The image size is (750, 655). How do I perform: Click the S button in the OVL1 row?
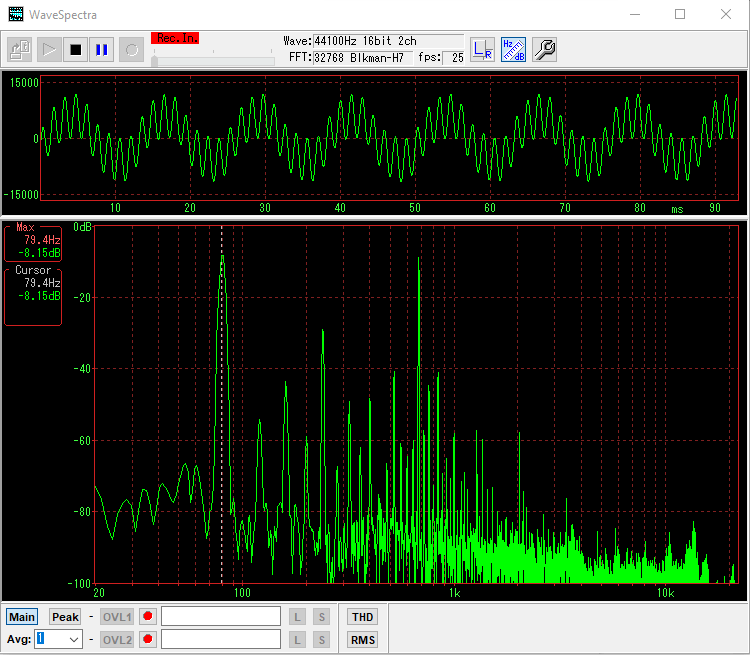point(321,617)
